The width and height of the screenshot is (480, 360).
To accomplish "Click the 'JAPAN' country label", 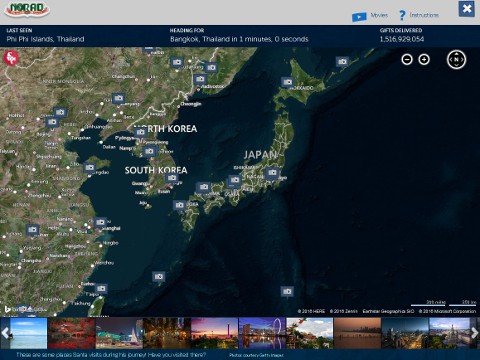I will click(x=260, y=155).
